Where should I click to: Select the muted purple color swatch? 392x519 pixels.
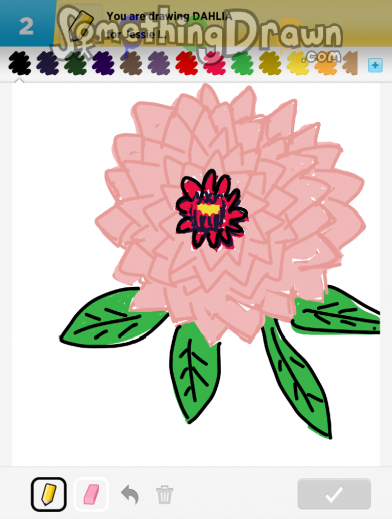tap(159, 63)
